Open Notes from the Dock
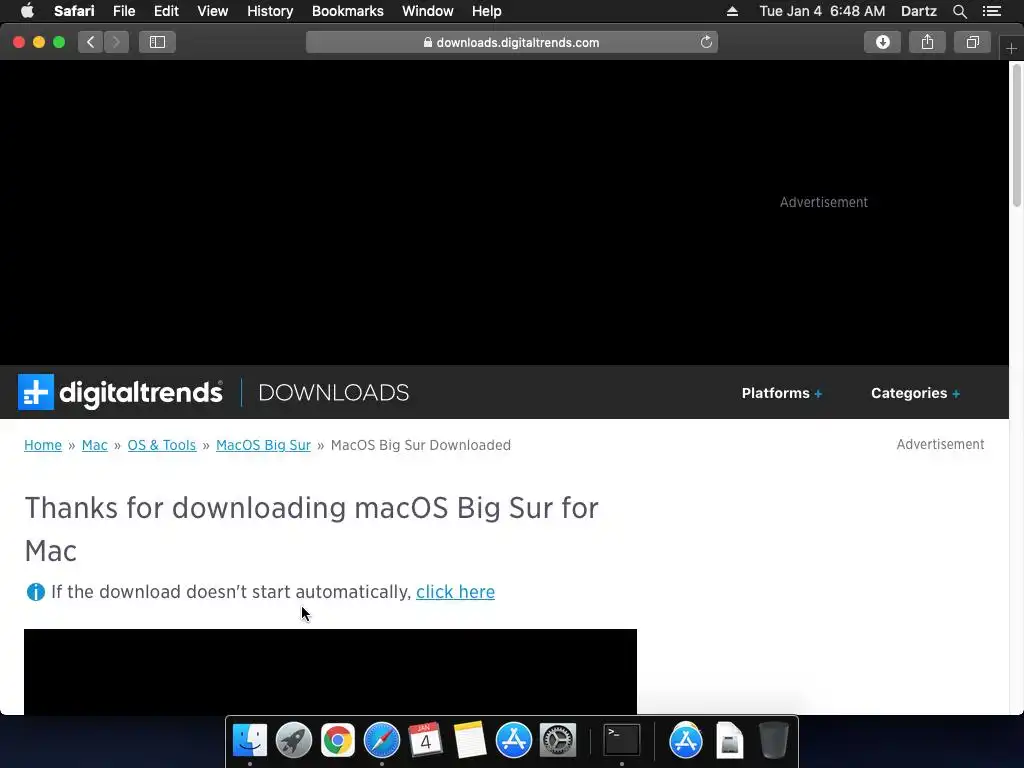This screenshot has width=1024, height=768. (470, 741)
